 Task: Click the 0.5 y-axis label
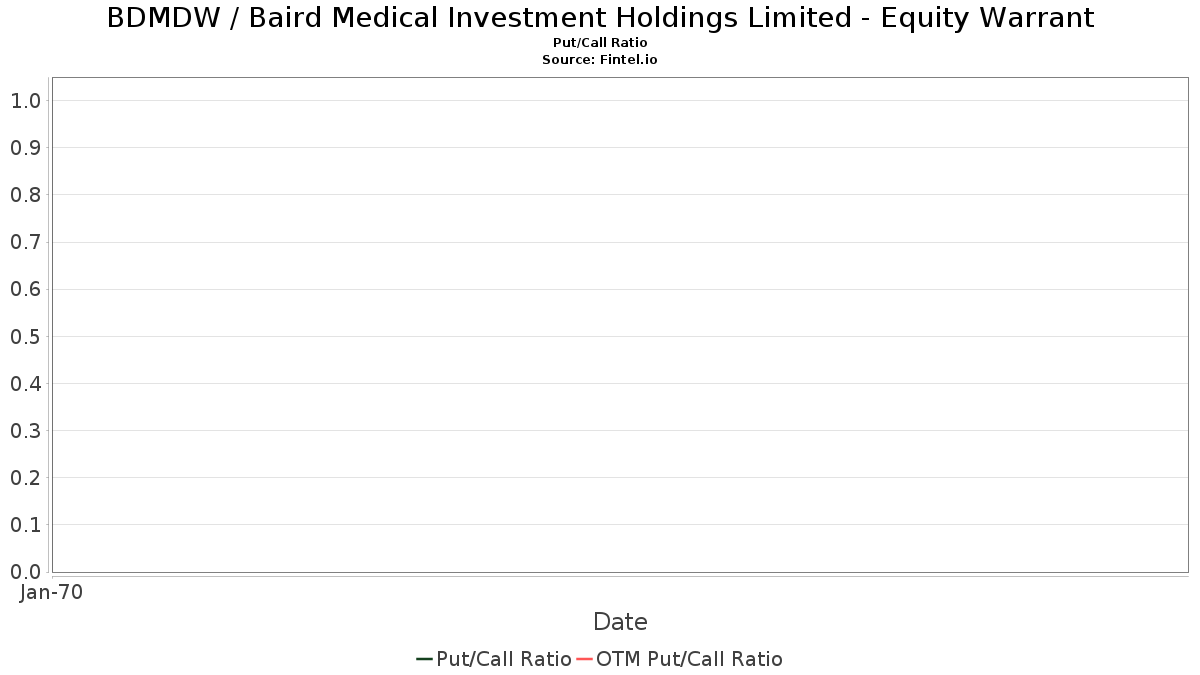[25, 337]
